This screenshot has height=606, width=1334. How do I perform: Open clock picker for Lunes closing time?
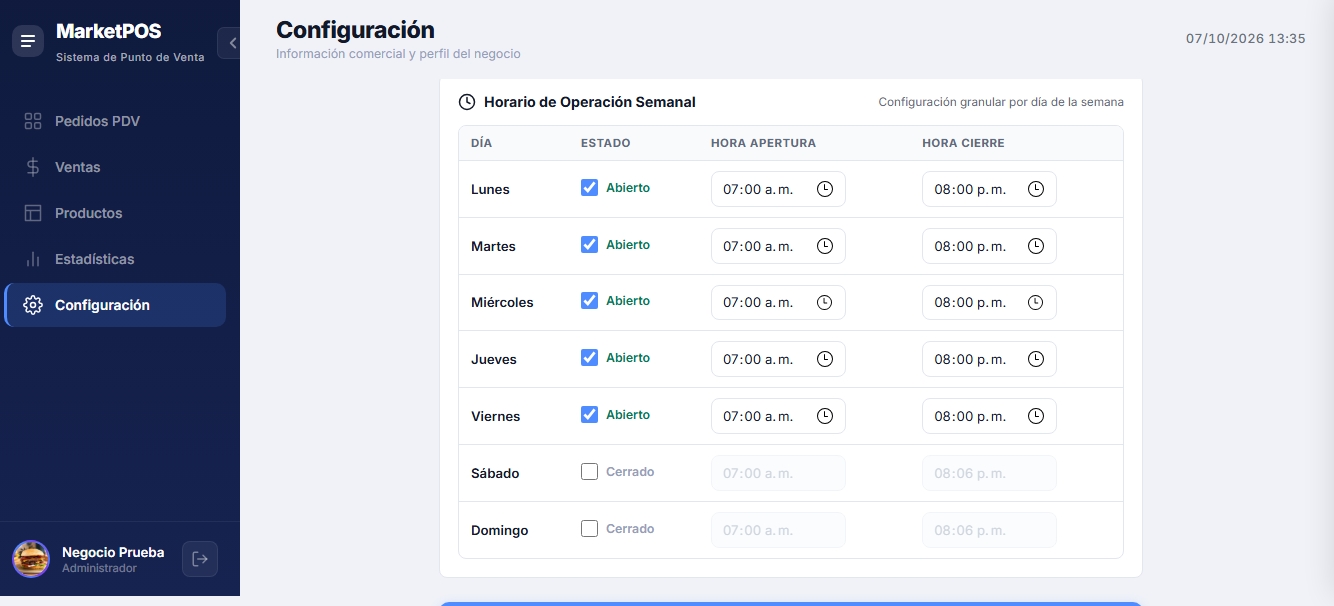click(1036, 189)
